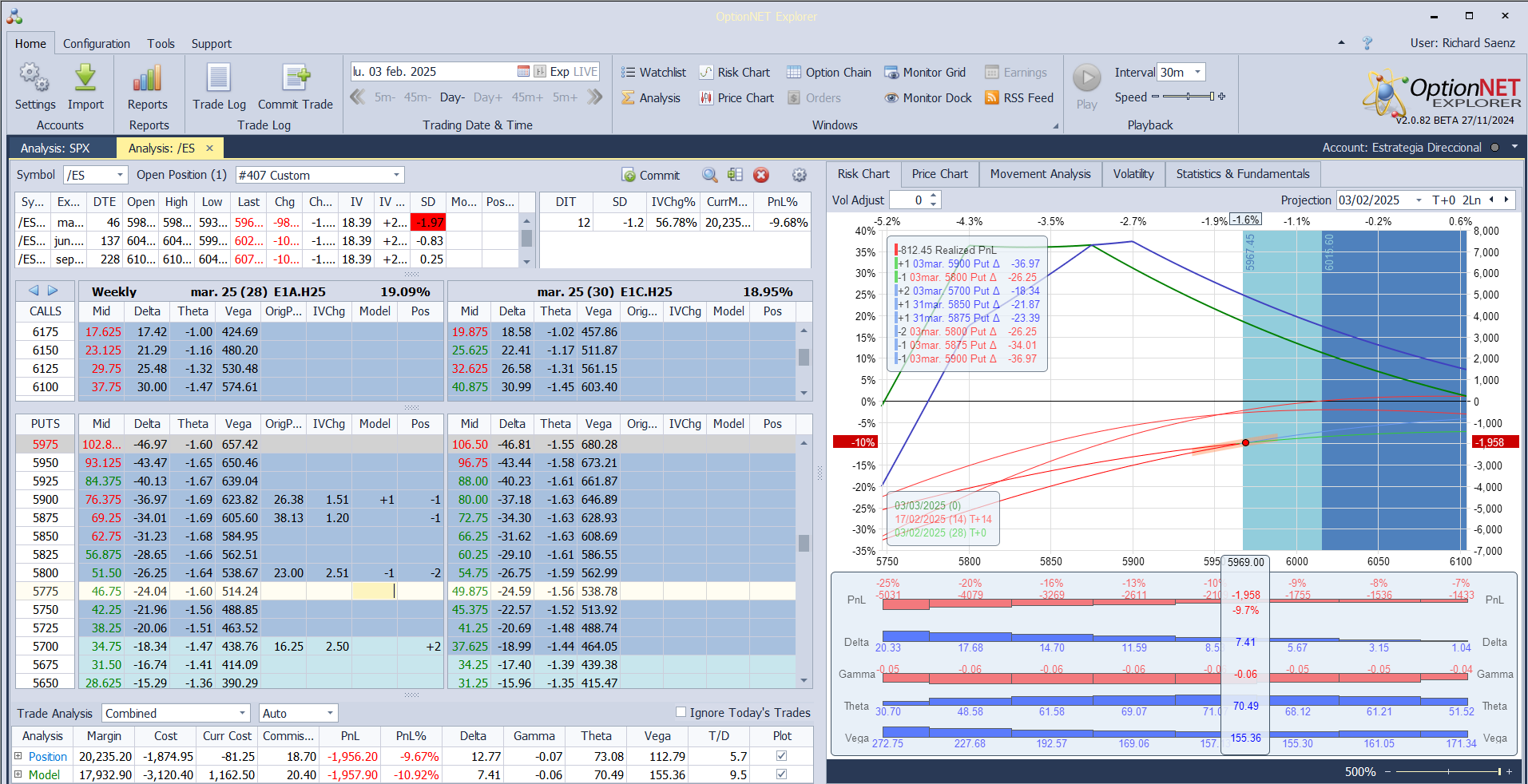Switch to the Tools ribbon tab
The width and height of the screenshot is (1528, 784).
click(x=161, y=44)
